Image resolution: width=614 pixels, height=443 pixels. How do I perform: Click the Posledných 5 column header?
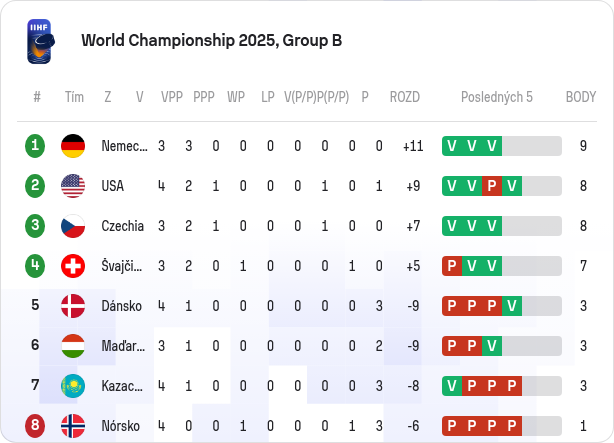click(x=497, y=97)
